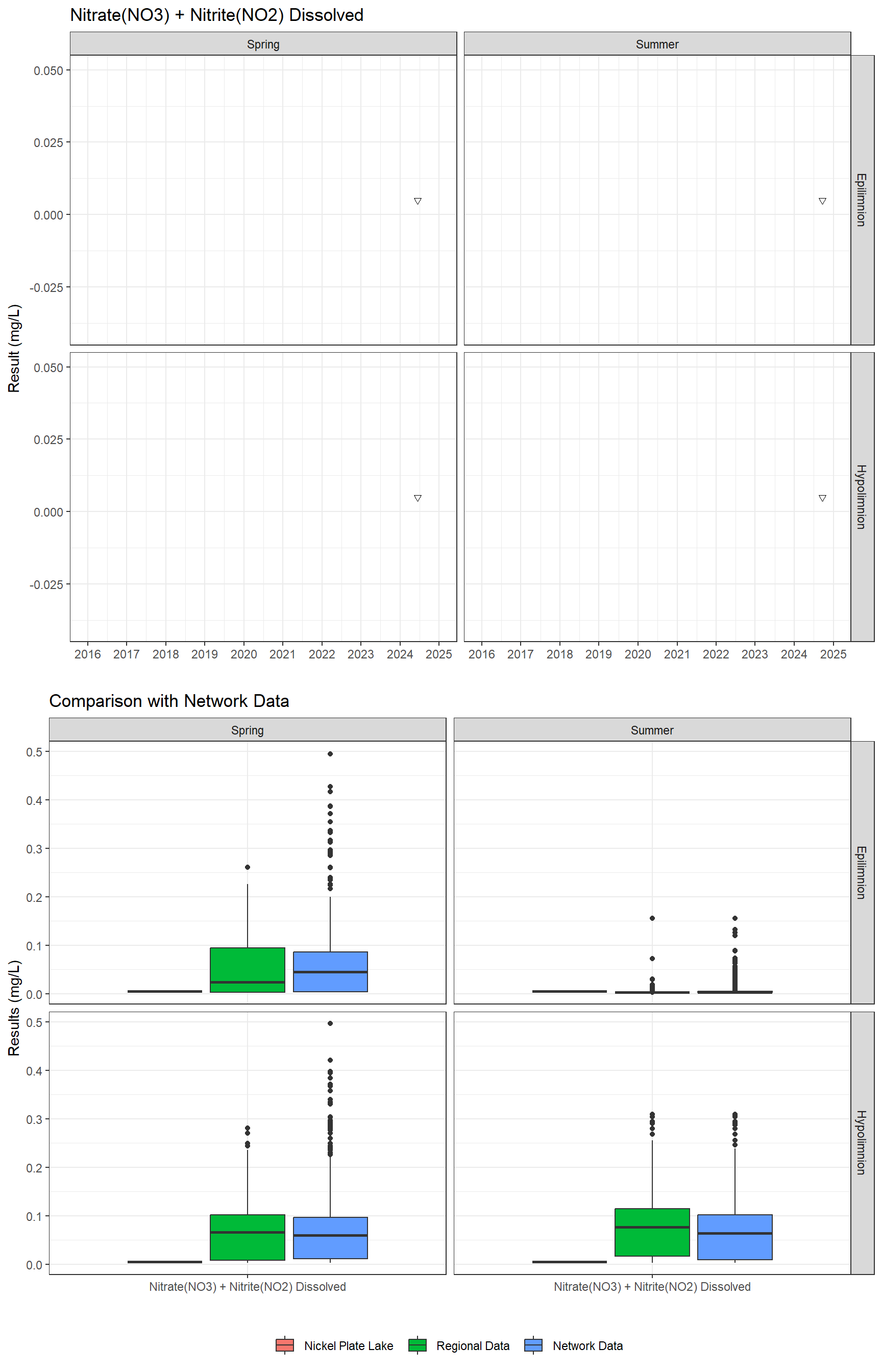Click the Nickel Plate Lake flat box in Spring Epilimnion
The height and width of the screenshot is (1372, 882).
(165, 991)
